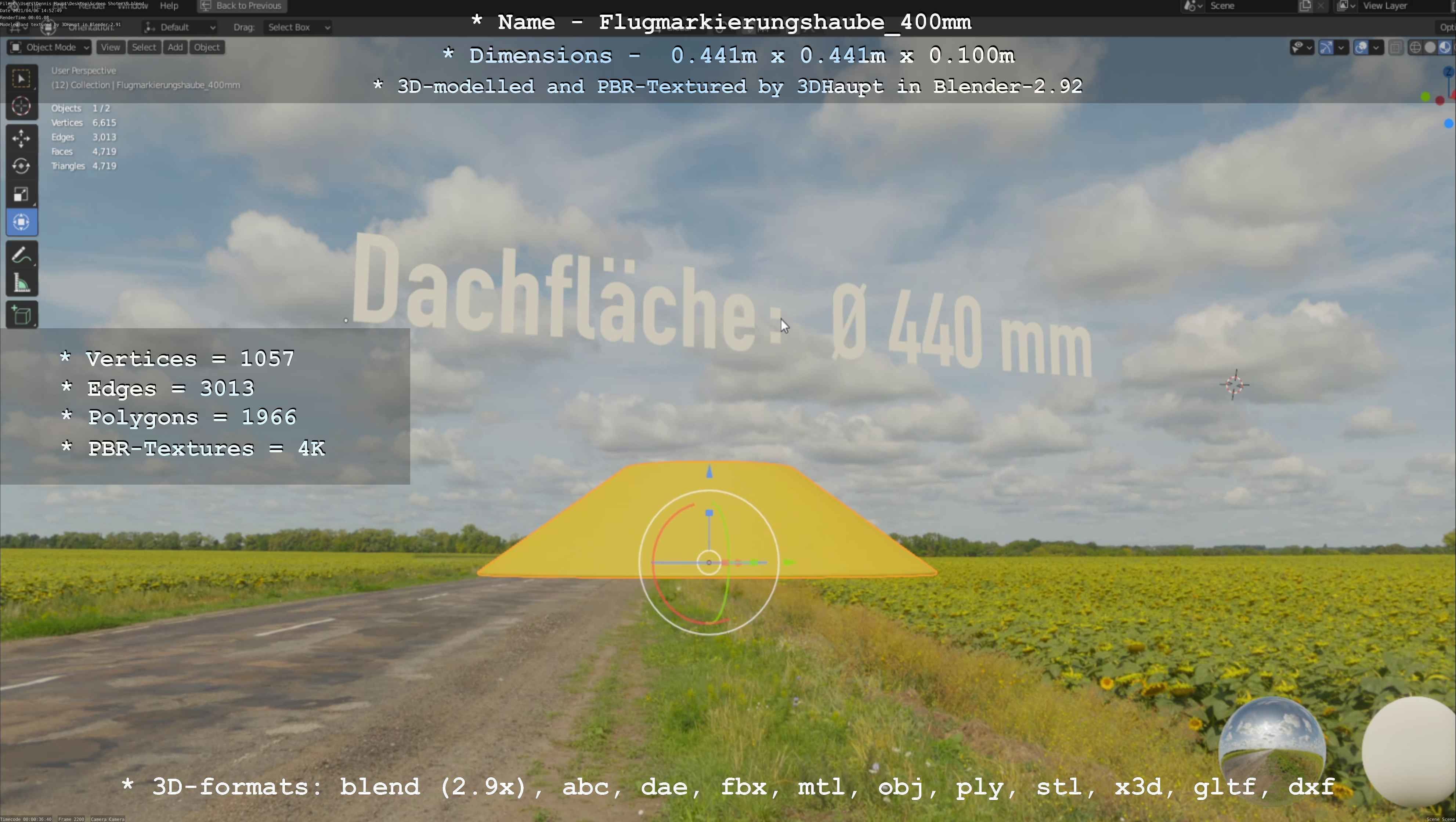The height and width of the screenshot is (822, 1456).
Task: Toggle X-Ray mode
Action: pos(1395,47)
